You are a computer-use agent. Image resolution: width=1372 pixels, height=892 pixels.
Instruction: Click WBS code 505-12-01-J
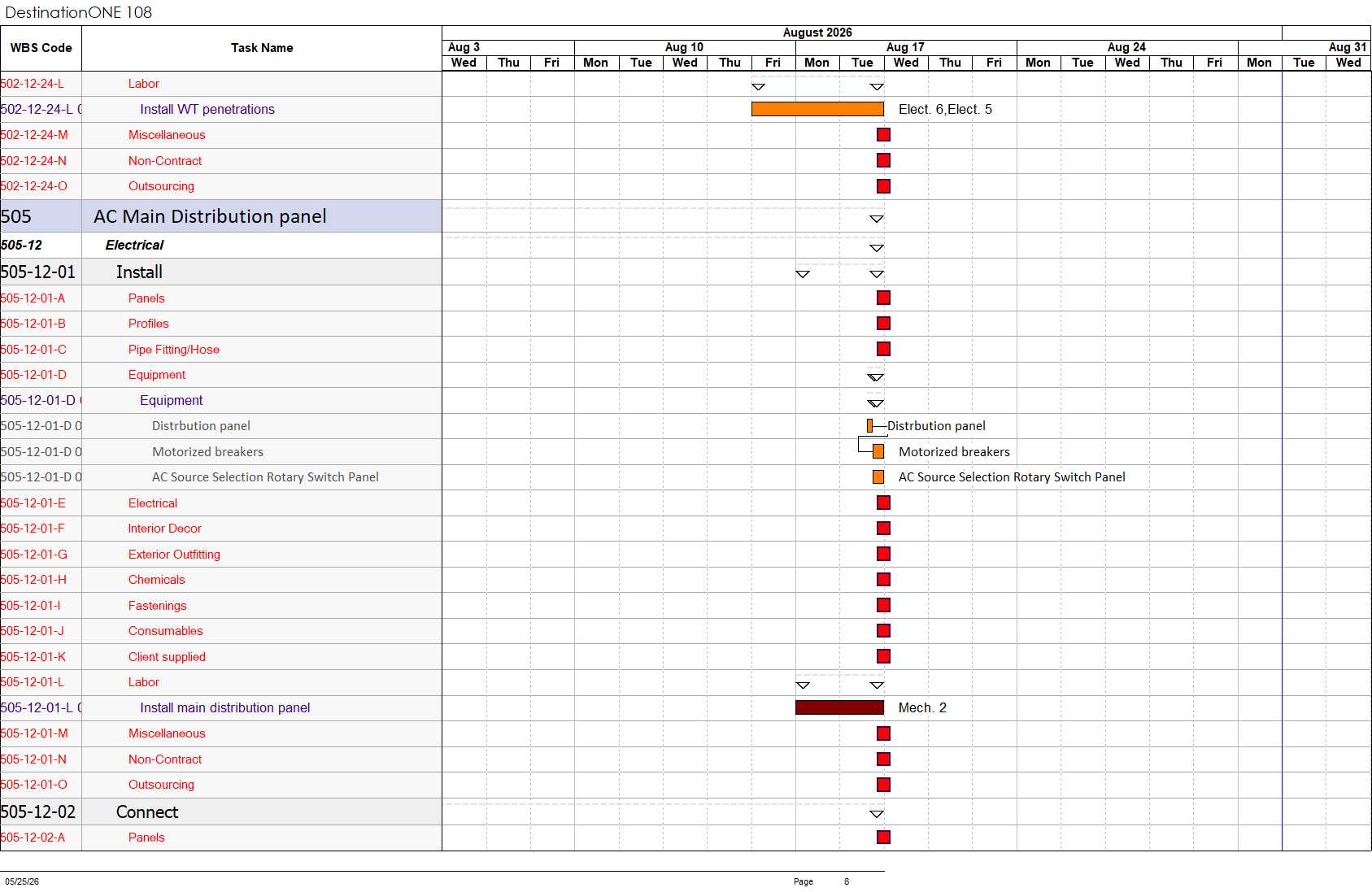(x=33, y=631)
